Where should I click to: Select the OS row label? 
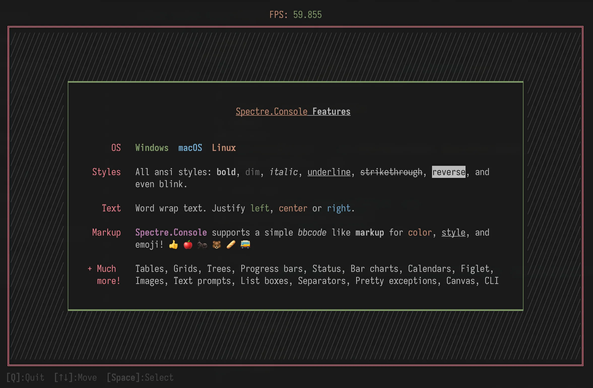coord(116,147)
